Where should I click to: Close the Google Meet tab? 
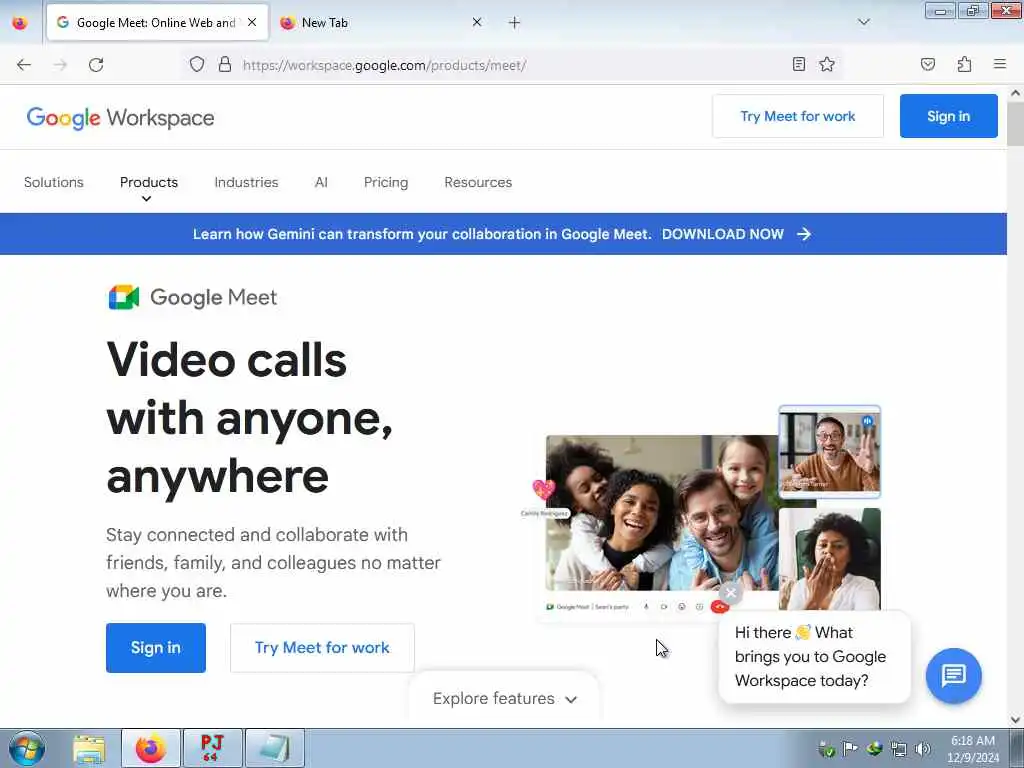252,22
